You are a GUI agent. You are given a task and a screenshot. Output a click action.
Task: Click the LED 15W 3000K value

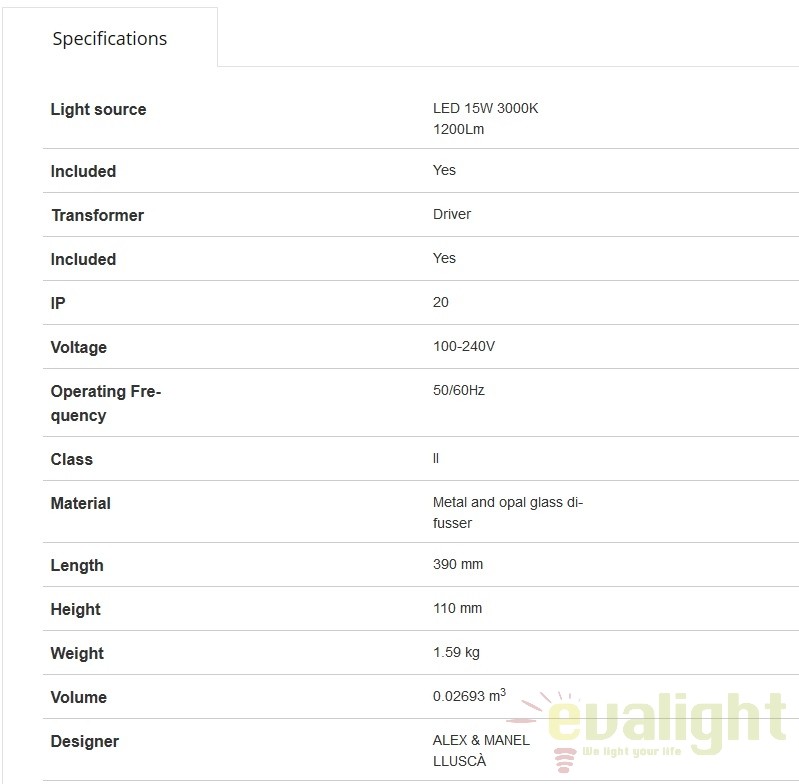click(x=485, y=108)
